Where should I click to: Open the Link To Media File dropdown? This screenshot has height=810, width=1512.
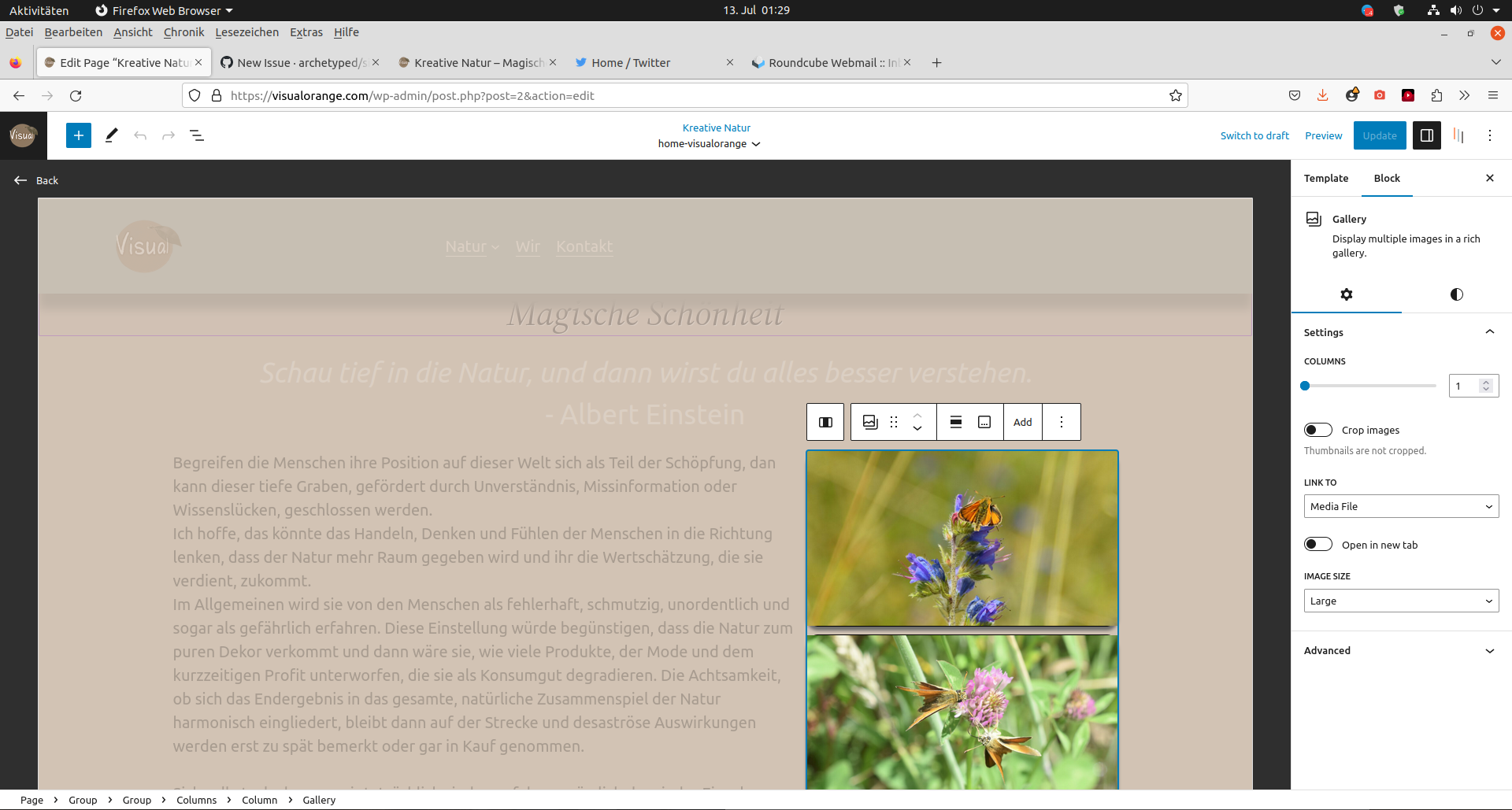[x=1401, y=506]
